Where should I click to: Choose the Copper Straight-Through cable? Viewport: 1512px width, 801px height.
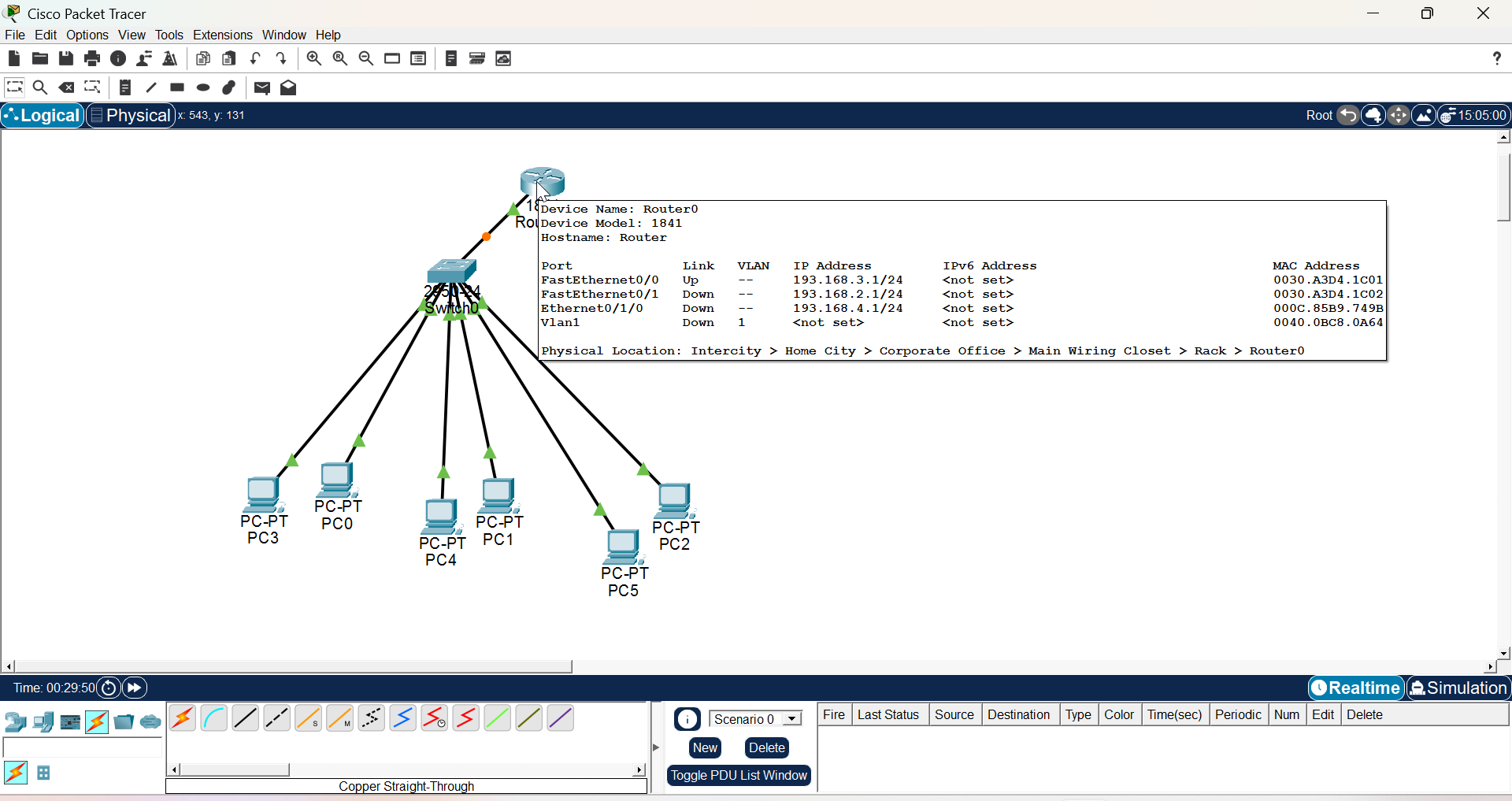[245, 718]
